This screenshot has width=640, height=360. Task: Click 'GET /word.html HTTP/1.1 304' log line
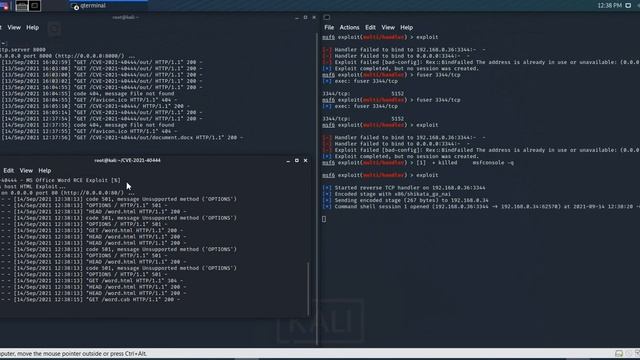click(x=91, y=281)
